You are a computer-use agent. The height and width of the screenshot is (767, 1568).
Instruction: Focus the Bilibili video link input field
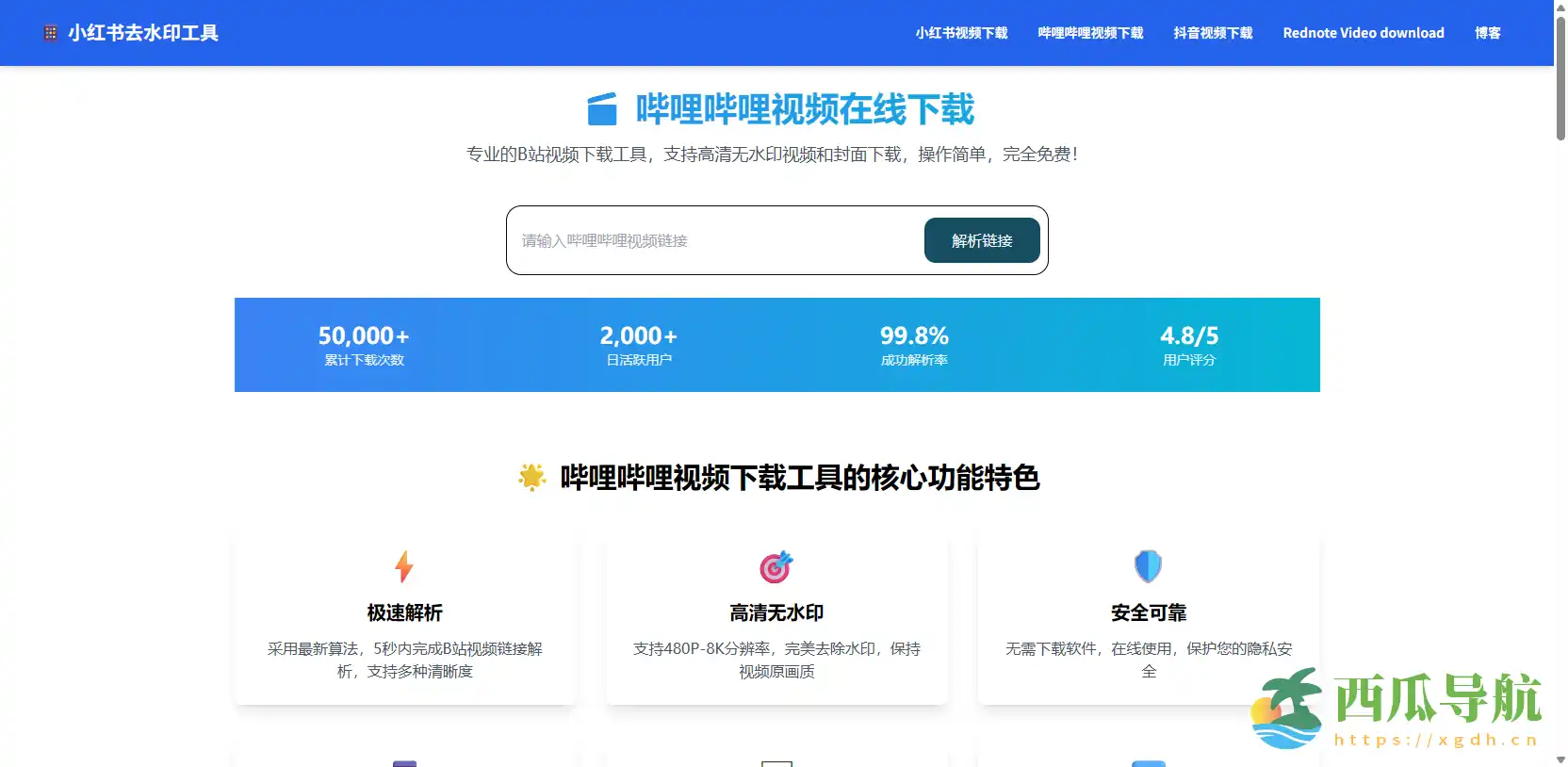(x=716, y=241)
